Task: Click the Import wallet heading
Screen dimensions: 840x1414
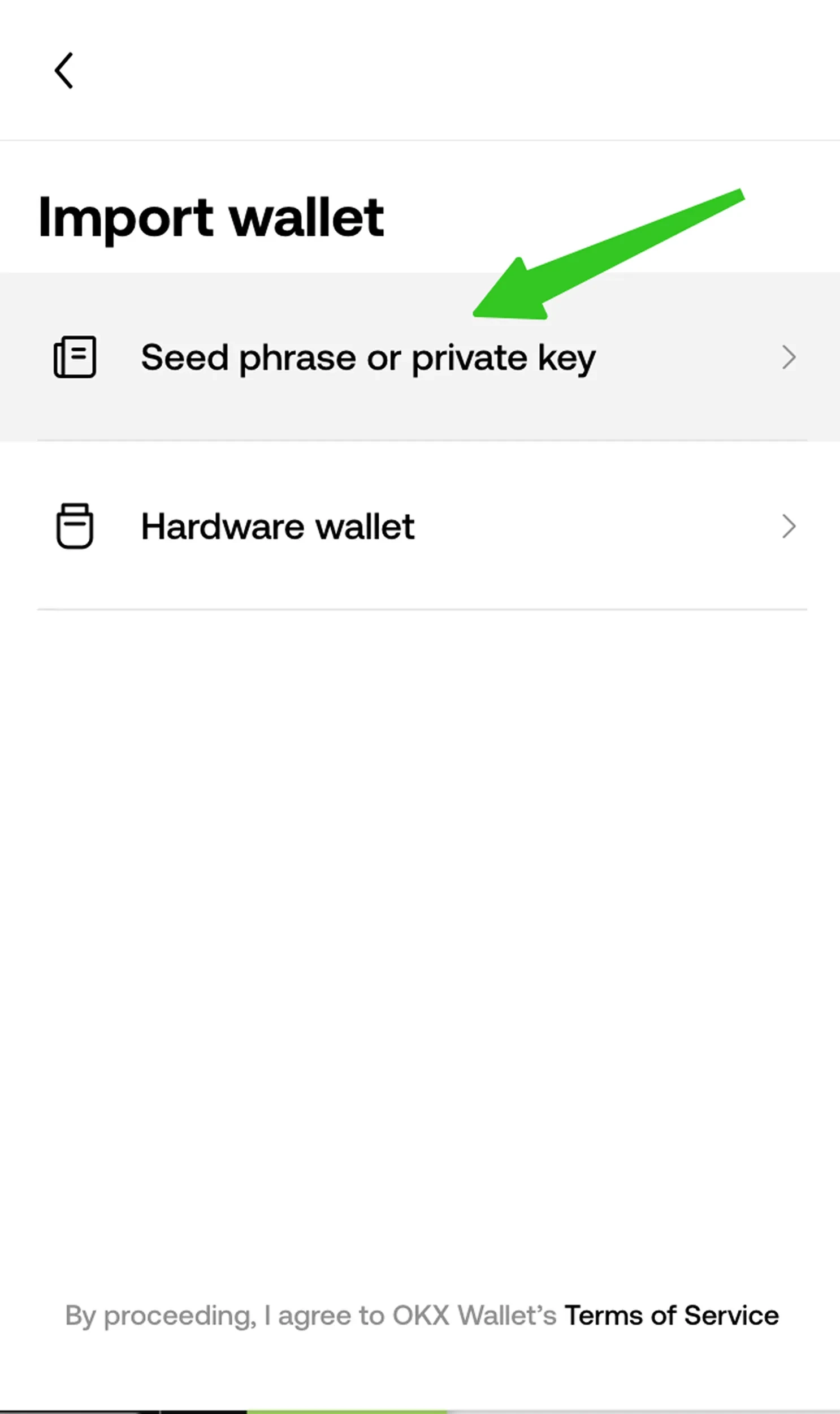Action: click(x=211, y=219)
